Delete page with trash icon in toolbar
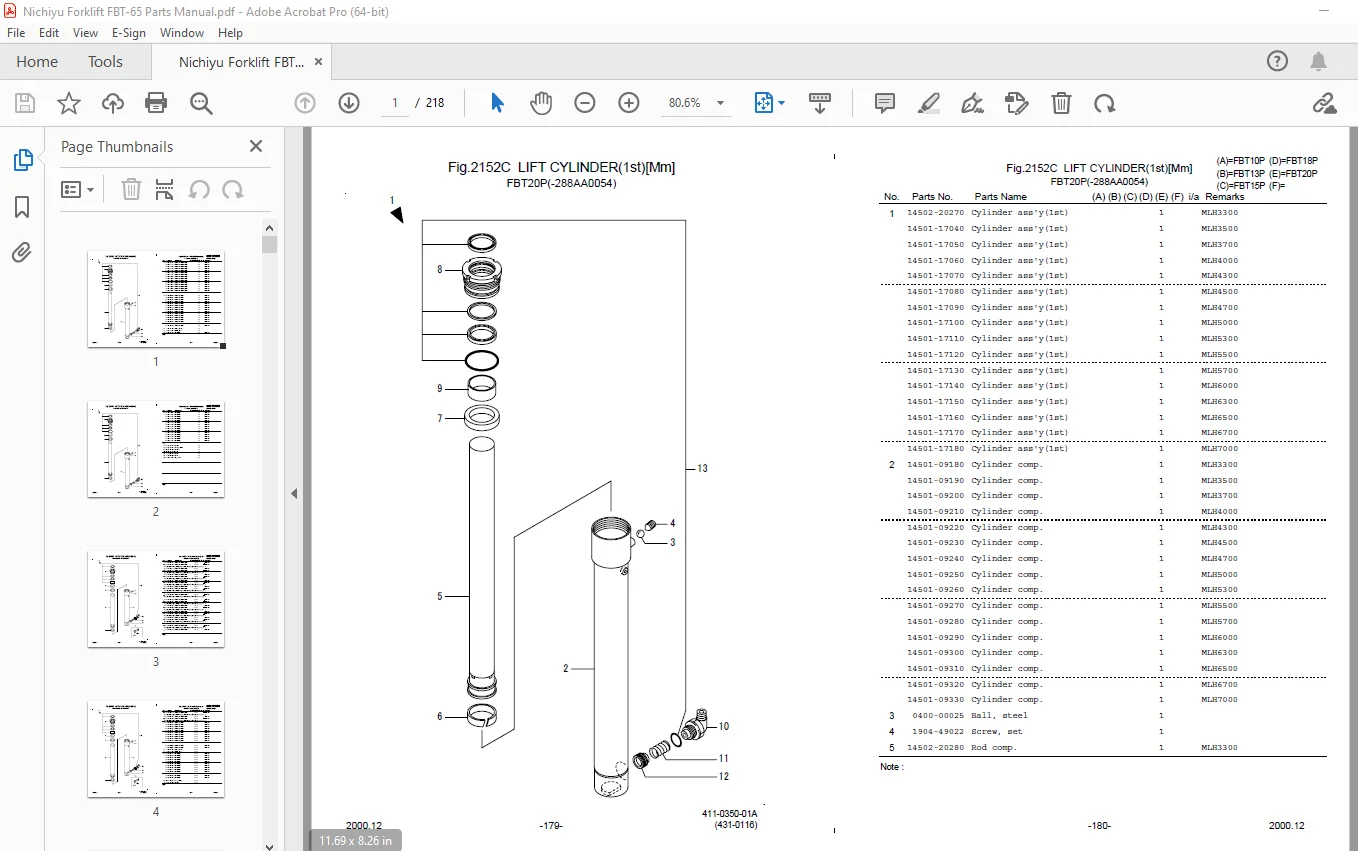This screenshot has width=1358, height=851. tap(1061, 103)
